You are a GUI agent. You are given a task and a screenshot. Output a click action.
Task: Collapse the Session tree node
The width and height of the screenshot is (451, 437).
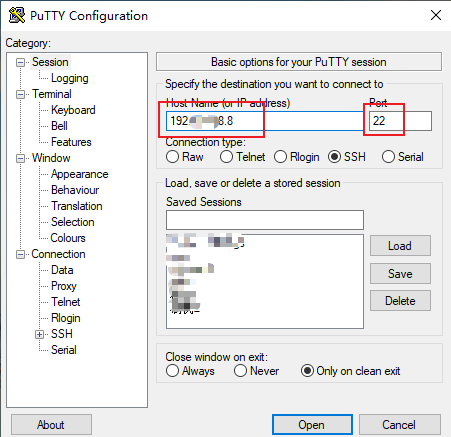(x=20, y=62)
